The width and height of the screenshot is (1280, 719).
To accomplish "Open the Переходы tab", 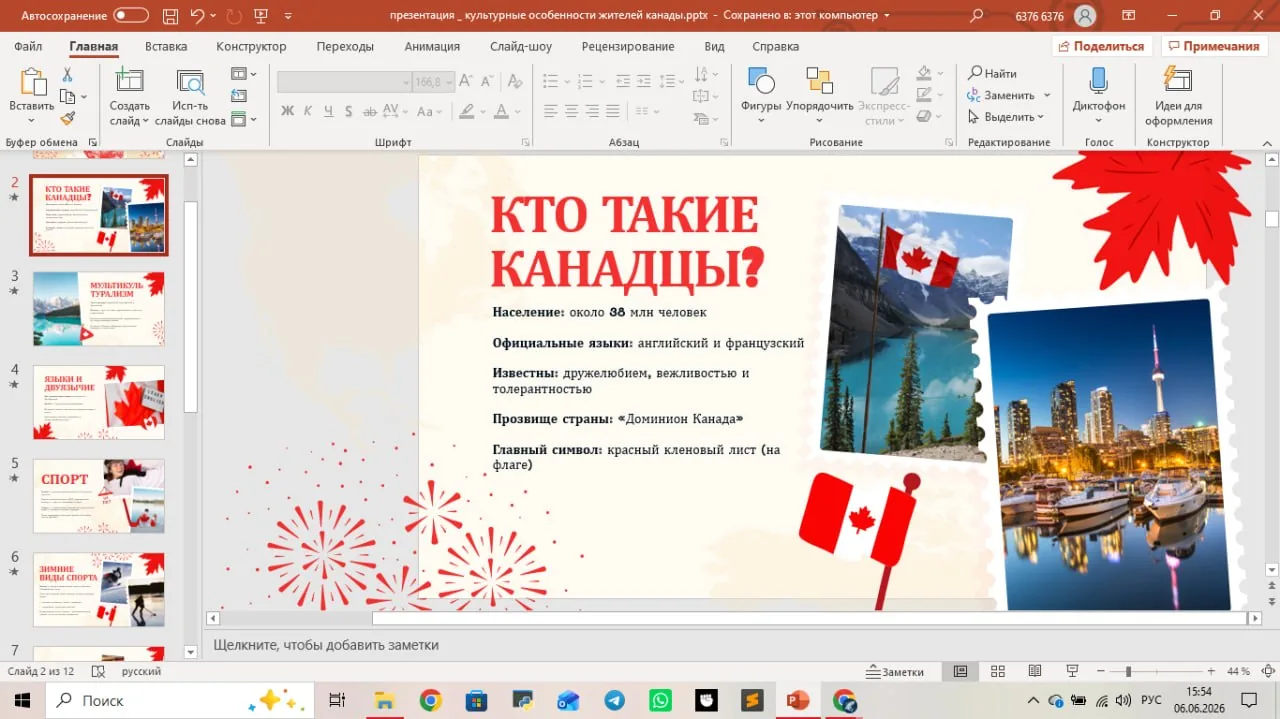I will tap(345, 47).
